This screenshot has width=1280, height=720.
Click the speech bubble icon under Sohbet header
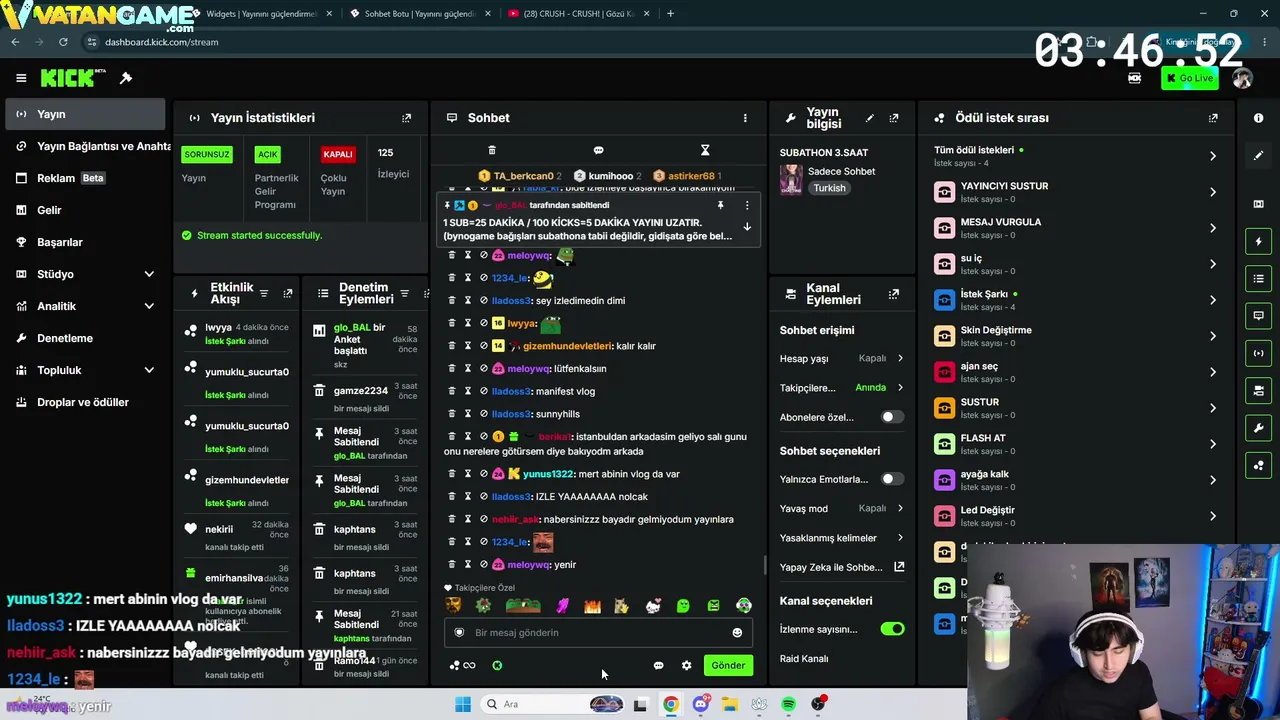point(598,150)
